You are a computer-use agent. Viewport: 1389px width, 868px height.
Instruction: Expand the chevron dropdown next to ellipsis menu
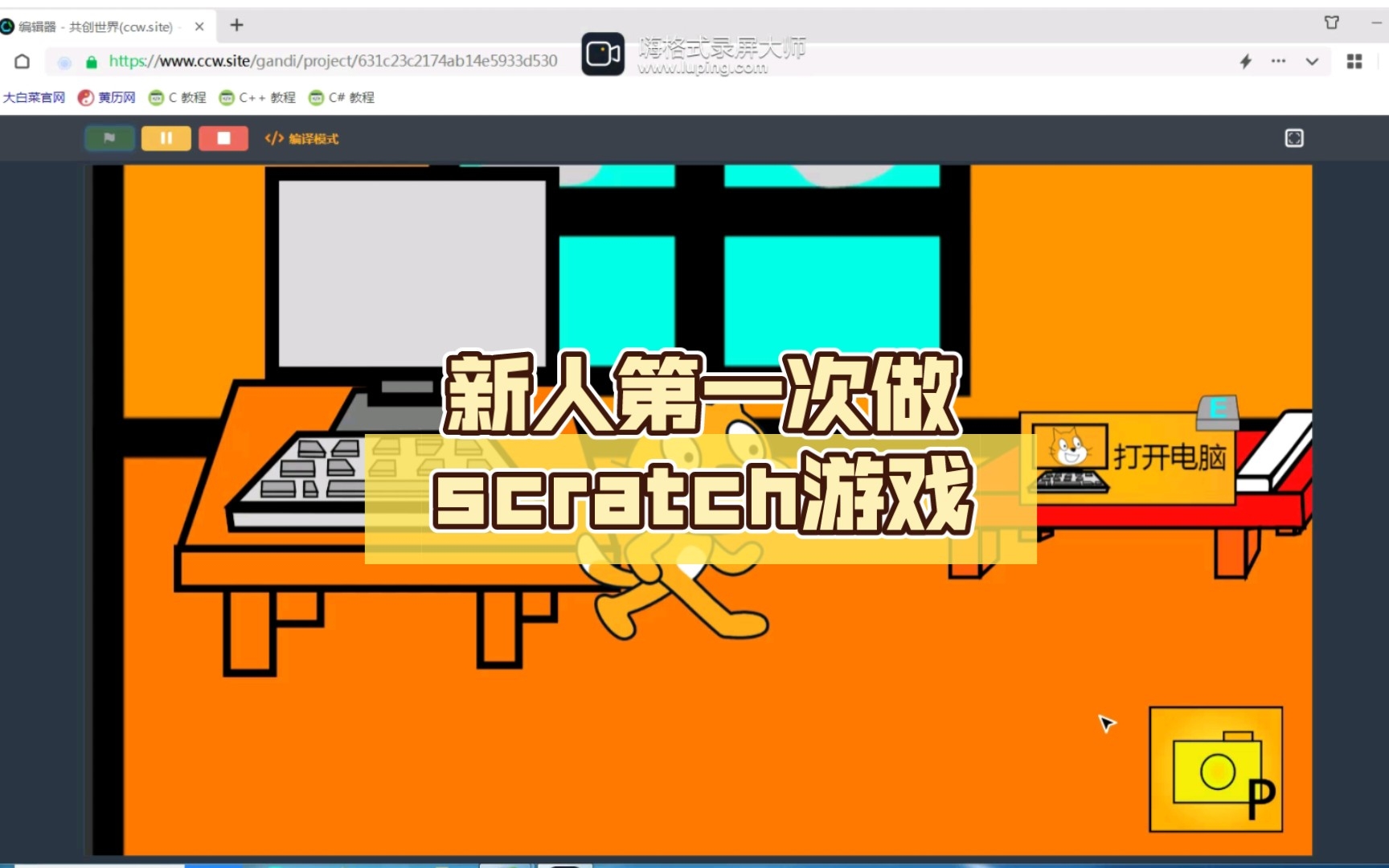point(1311,61)
